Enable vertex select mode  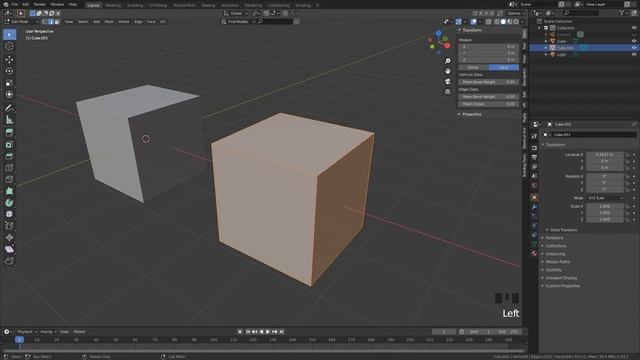44,22
